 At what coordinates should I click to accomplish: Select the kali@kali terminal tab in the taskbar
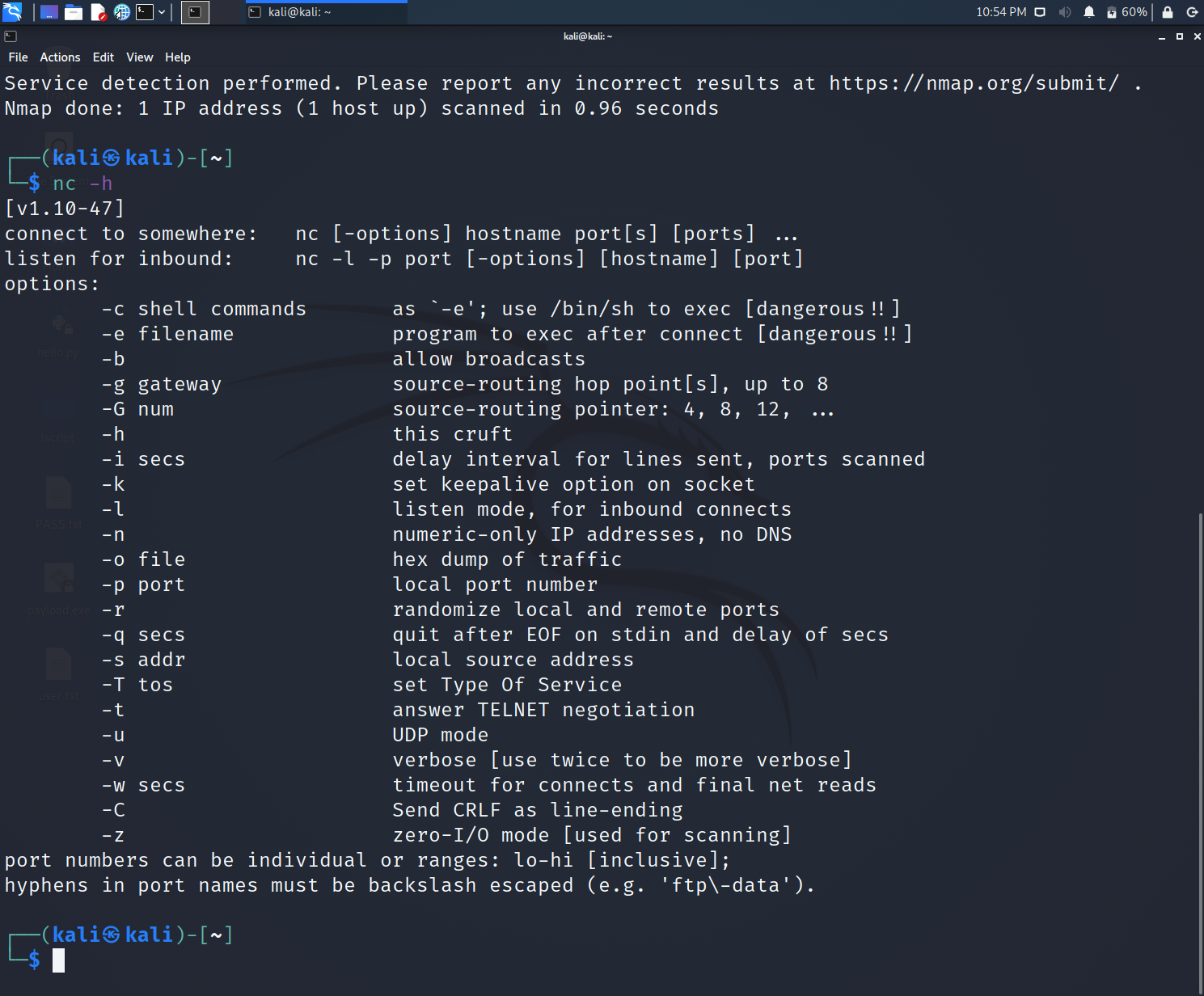(x=323, y=11)
